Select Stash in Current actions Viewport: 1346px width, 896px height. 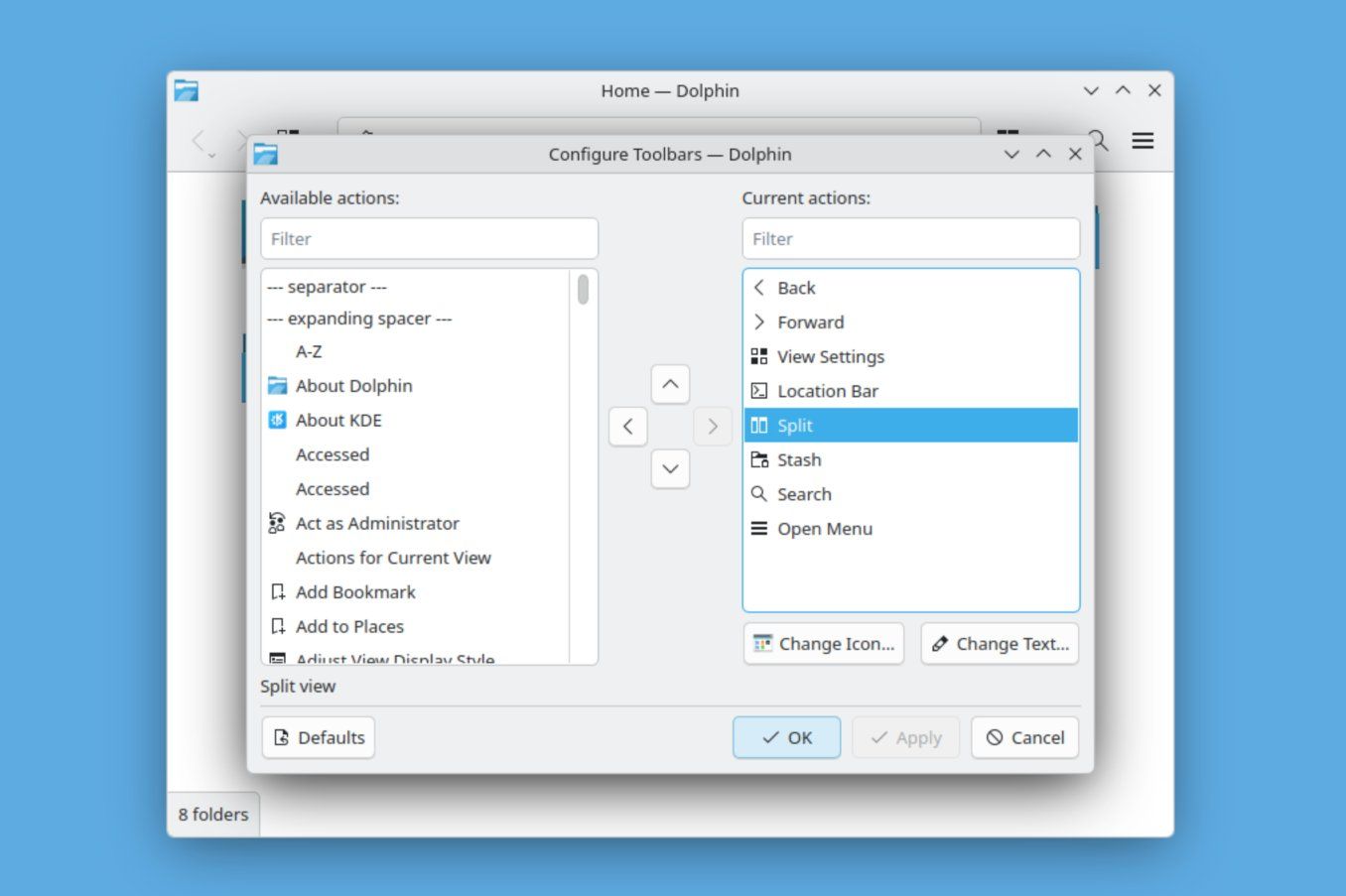coord(910,459)
